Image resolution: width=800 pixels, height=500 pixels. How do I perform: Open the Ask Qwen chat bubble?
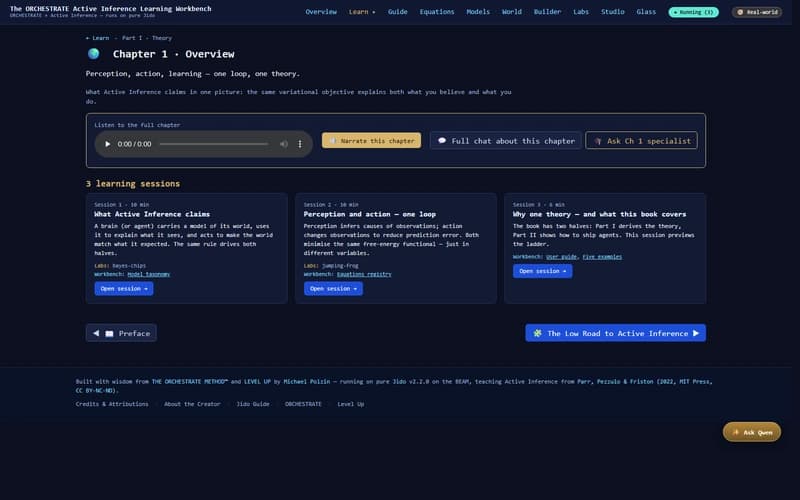[751, 432]
